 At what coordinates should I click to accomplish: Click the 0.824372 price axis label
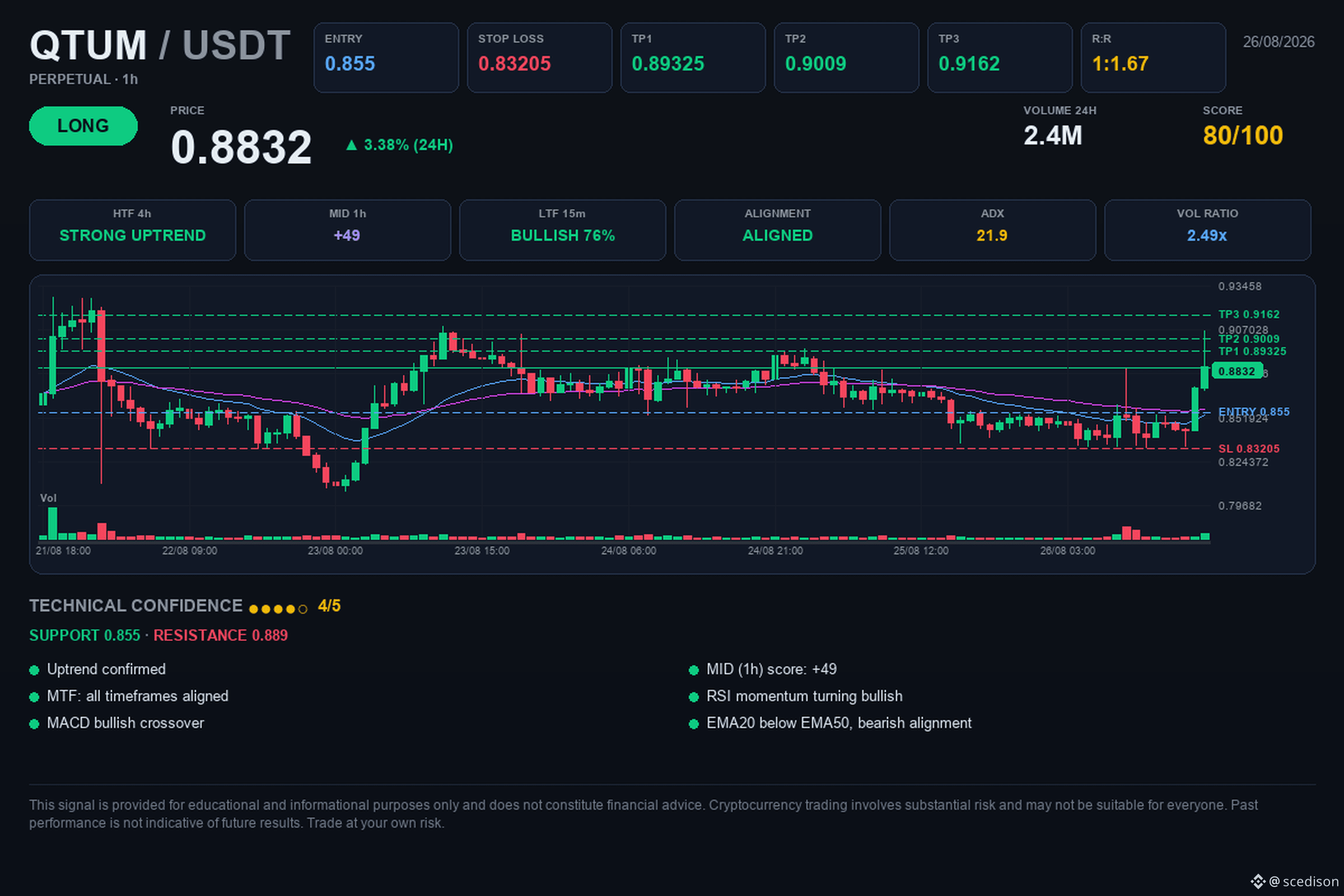(x=1243, y=463)
